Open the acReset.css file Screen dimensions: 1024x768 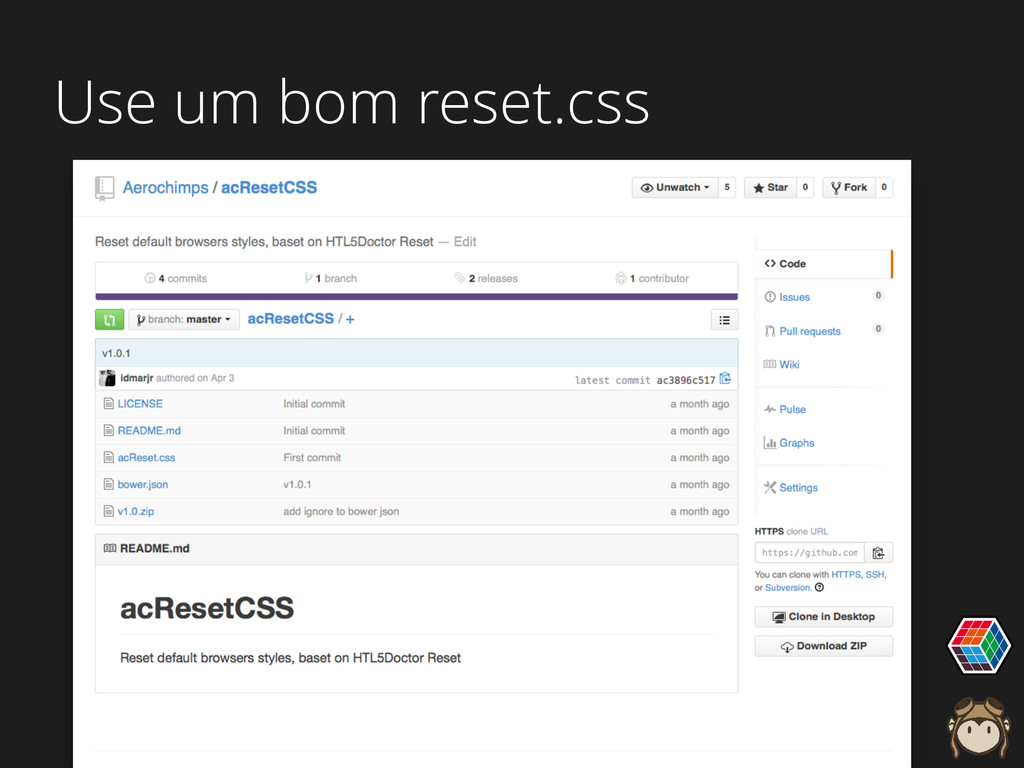tap(146, 458)
